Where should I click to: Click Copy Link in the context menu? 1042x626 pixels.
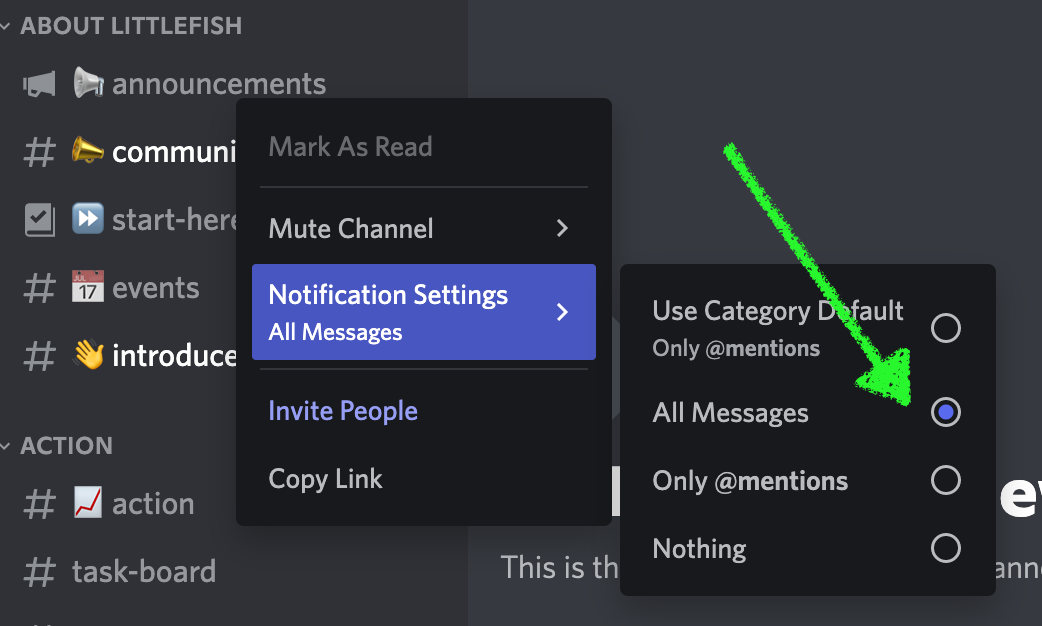click(325, 479)
